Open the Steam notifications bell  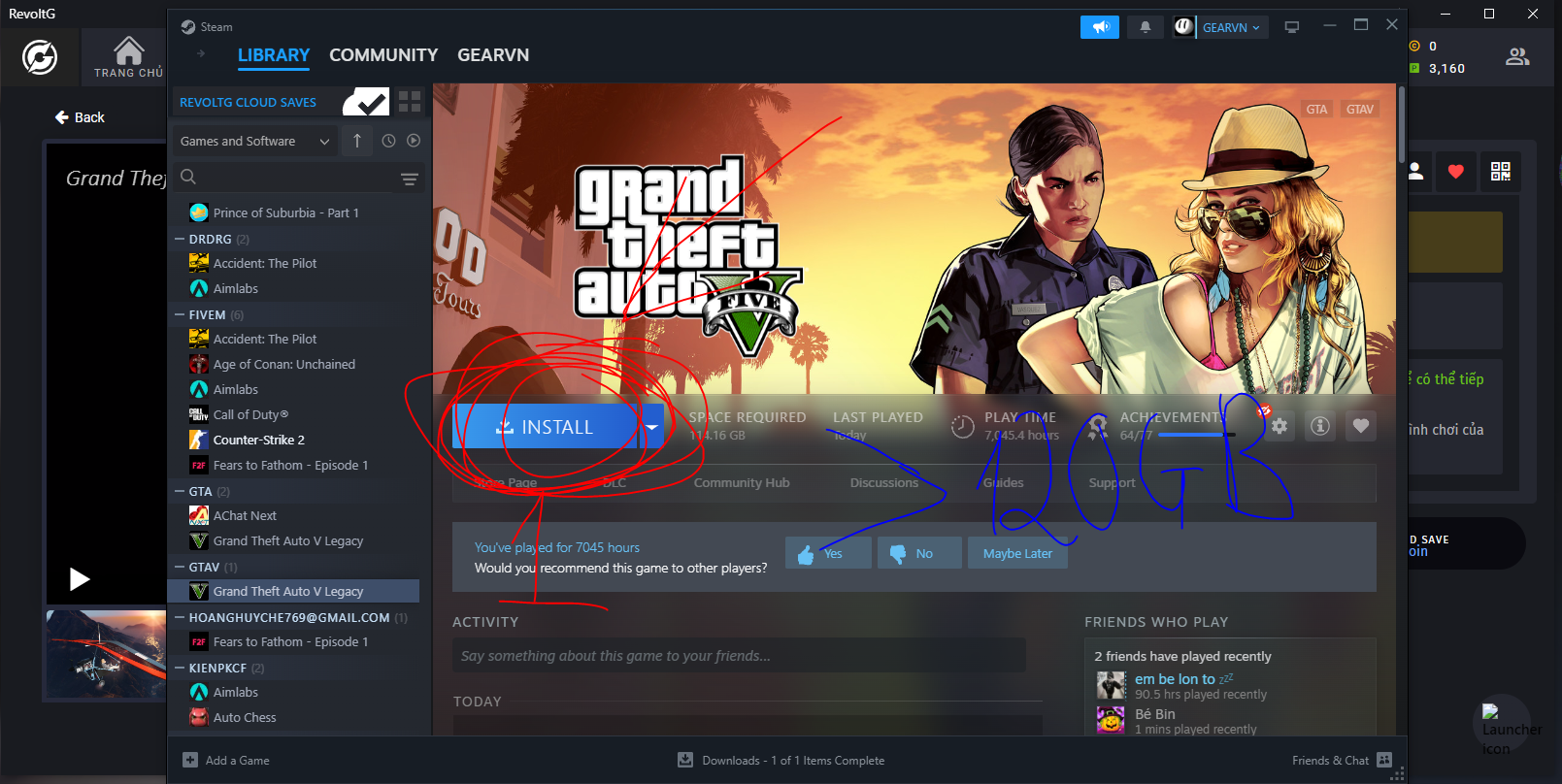pos(1146,27)
